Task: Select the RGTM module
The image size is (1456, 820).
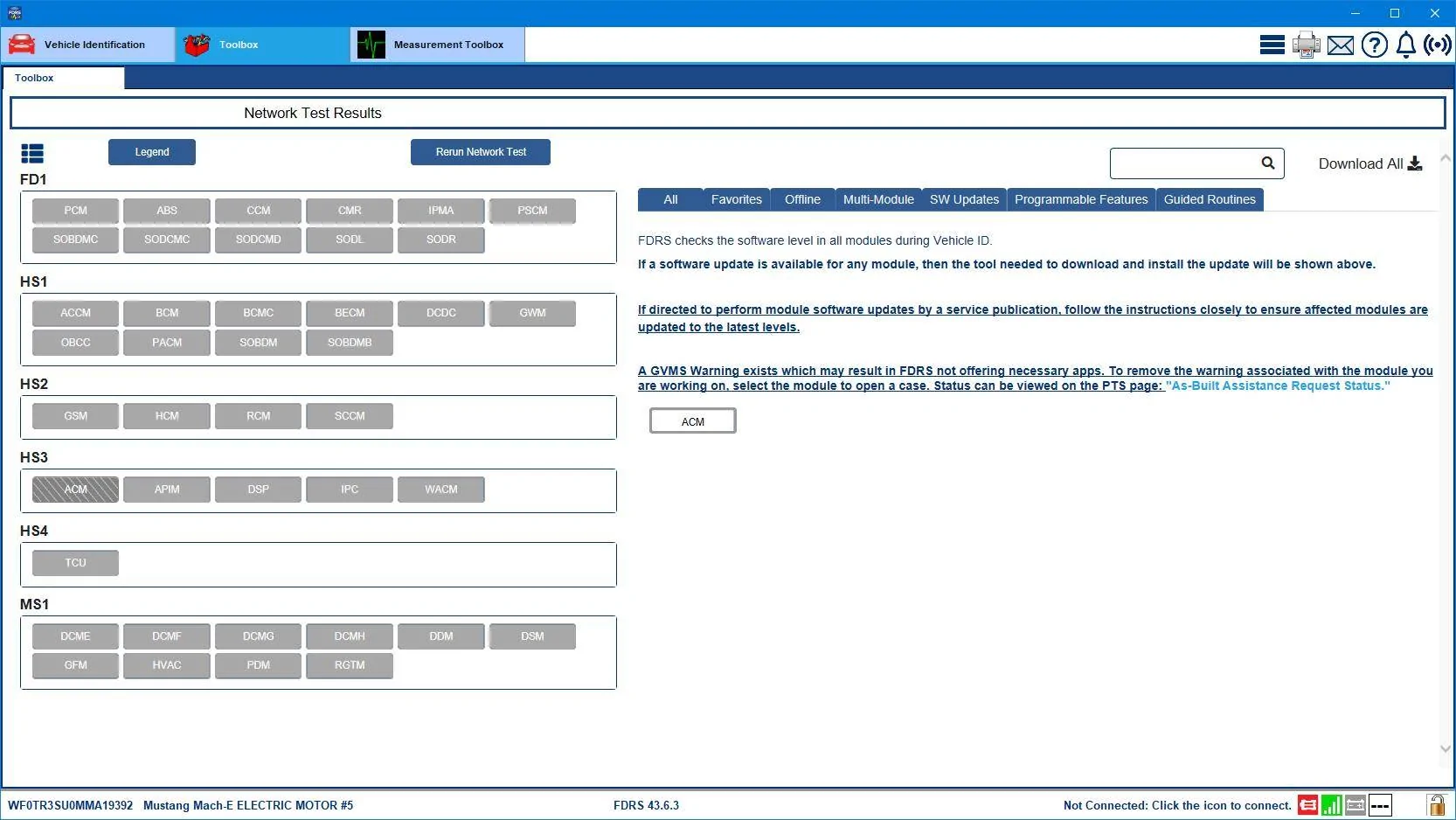Action: [350, 665]
